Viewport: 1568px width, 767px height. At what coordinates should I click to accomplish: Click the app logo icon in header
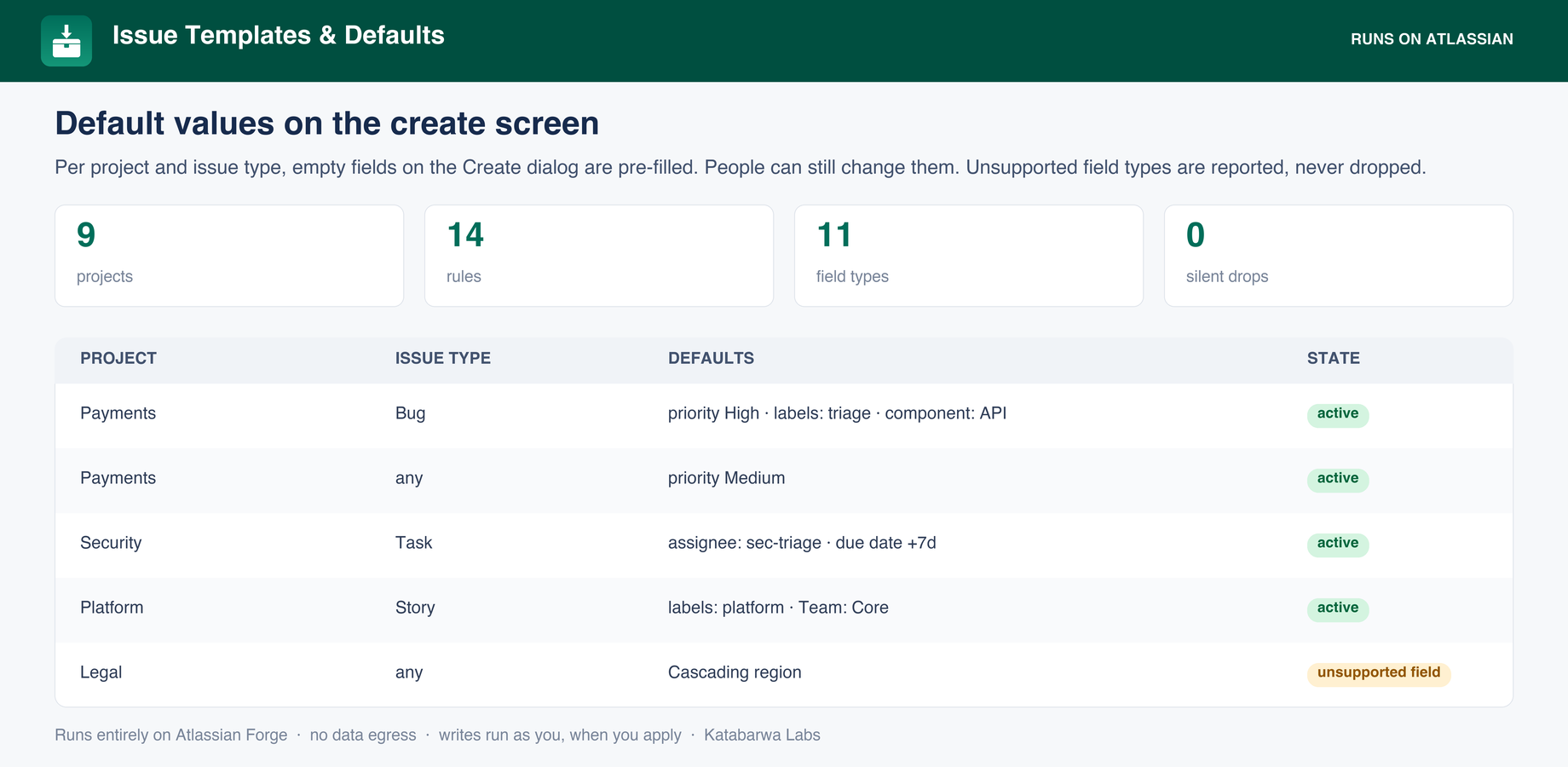pos(66,41)
